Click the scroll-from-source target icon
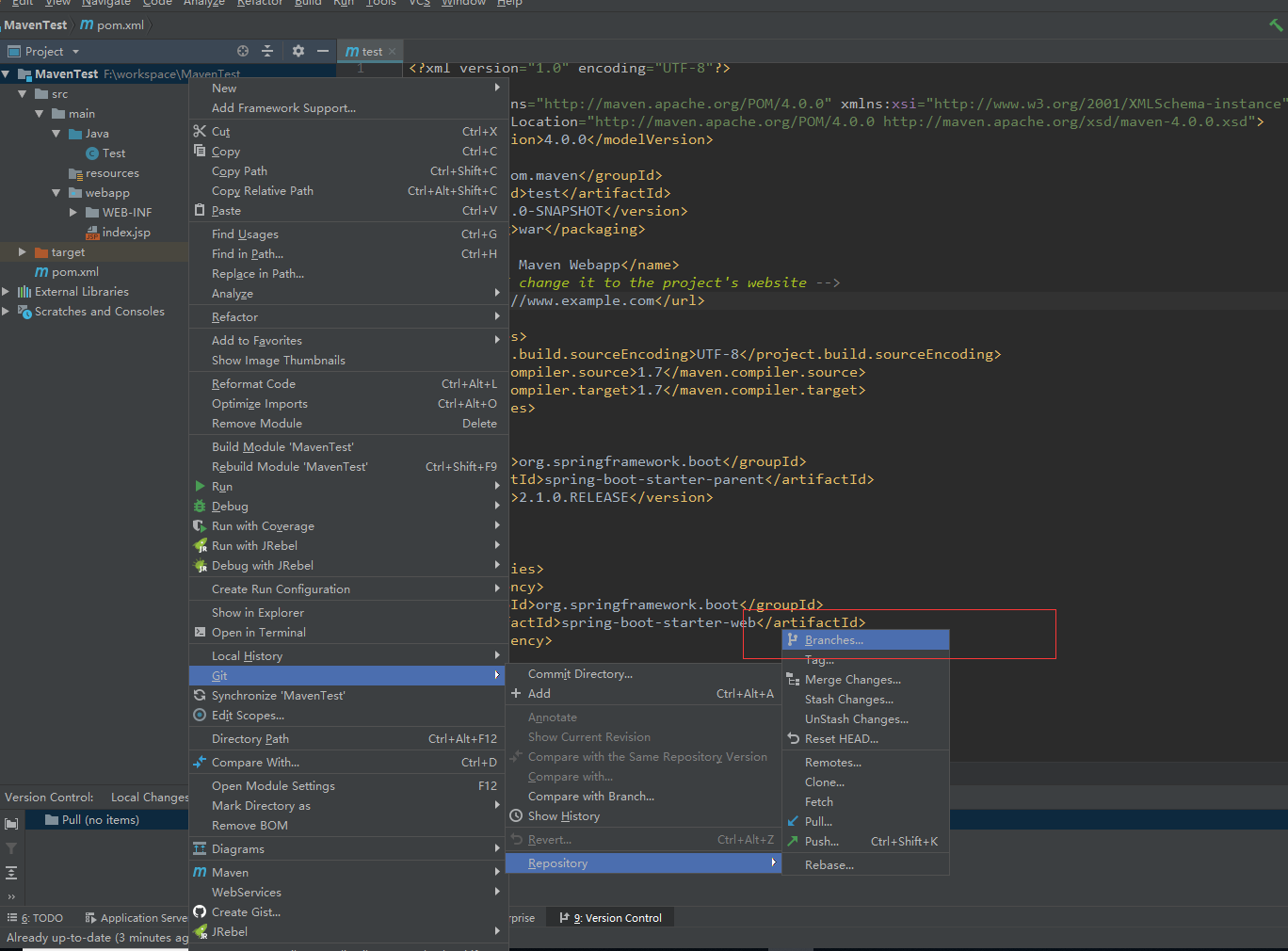Screen dimensions: 1288x951 (243, 51)
